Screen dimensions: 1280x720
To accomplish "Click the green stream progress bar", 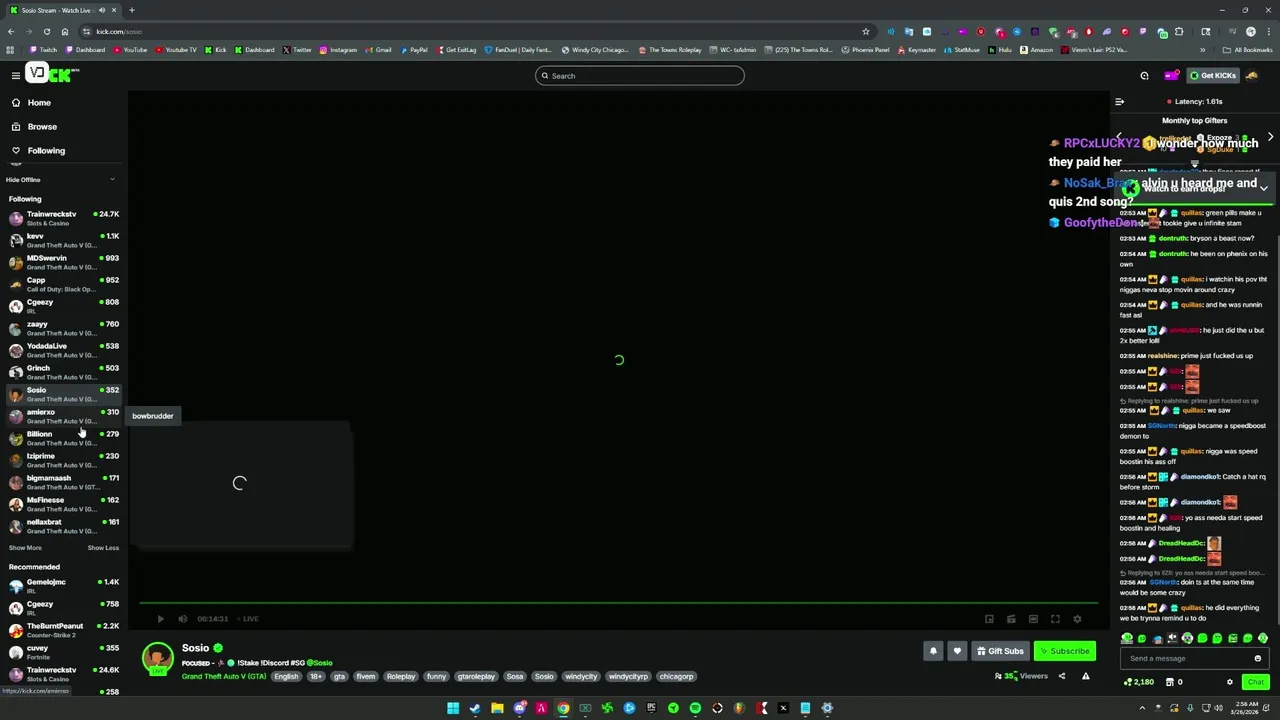I will click(x=619, y=603).
